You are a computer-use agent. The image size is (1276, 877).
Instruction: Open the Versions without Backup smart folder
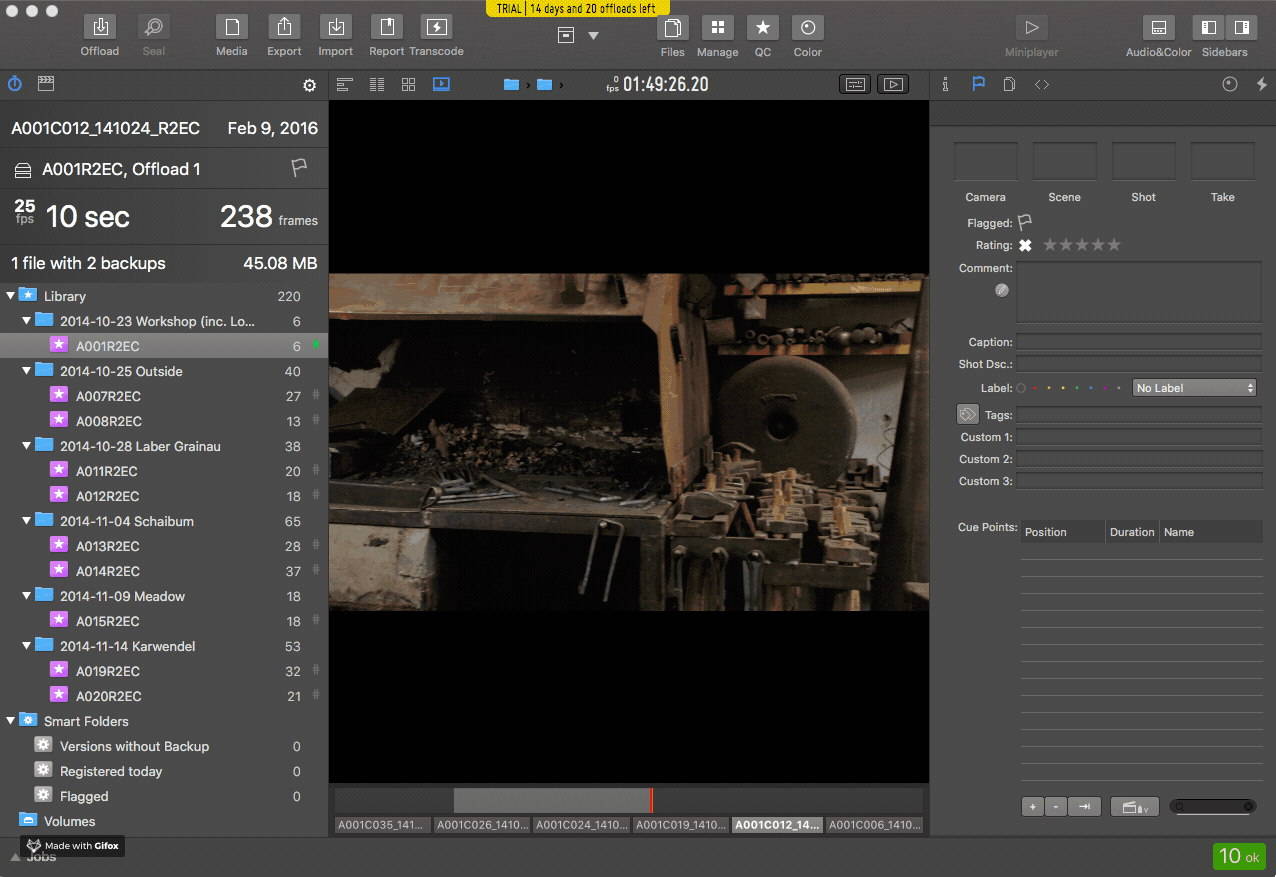point(164,746)
